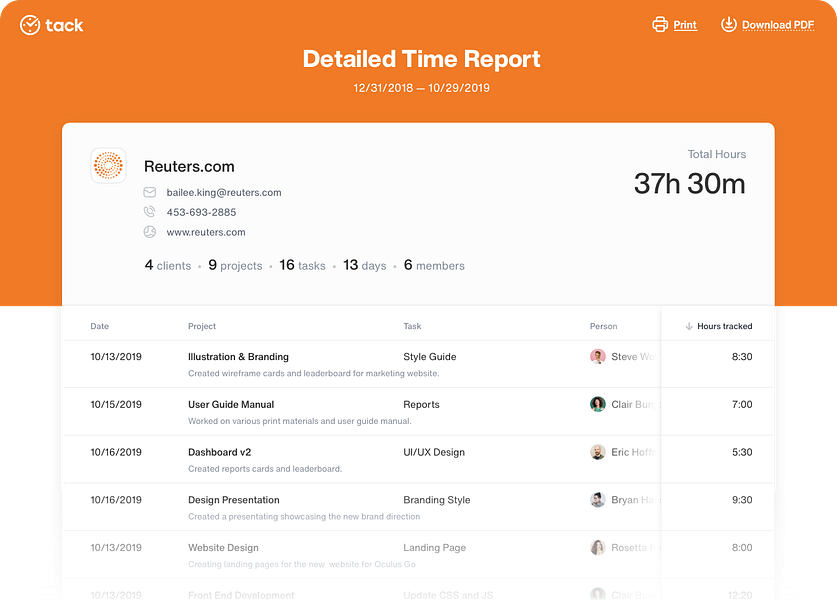Click Clair's avatar in User Guide row
Image resolution: width=837 pixels, height=600 pixels.
[x=597, y=404]
